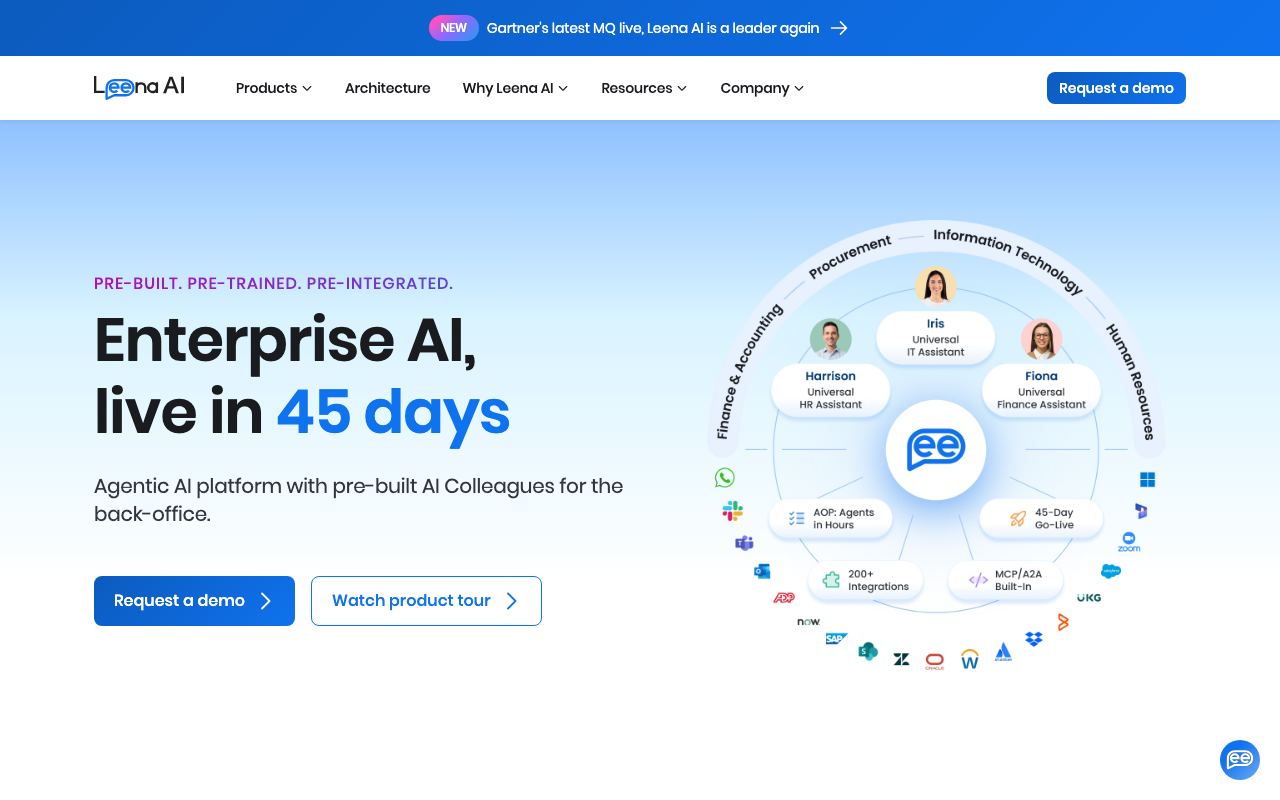Click the UKG logo
Screen dimensions: 1280x800
[1089, 598]
